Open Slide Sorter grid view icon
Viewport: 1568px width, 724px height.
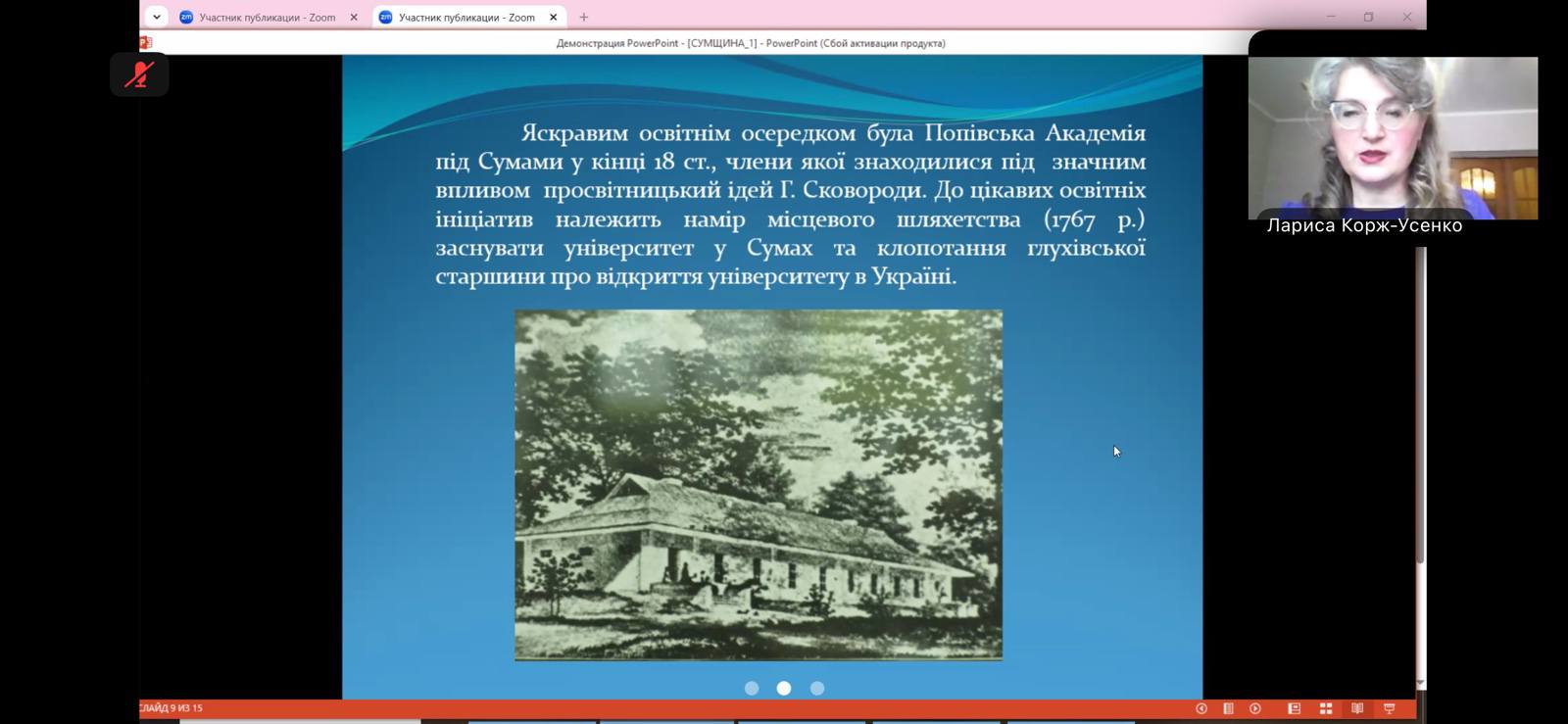point(1326,708)
